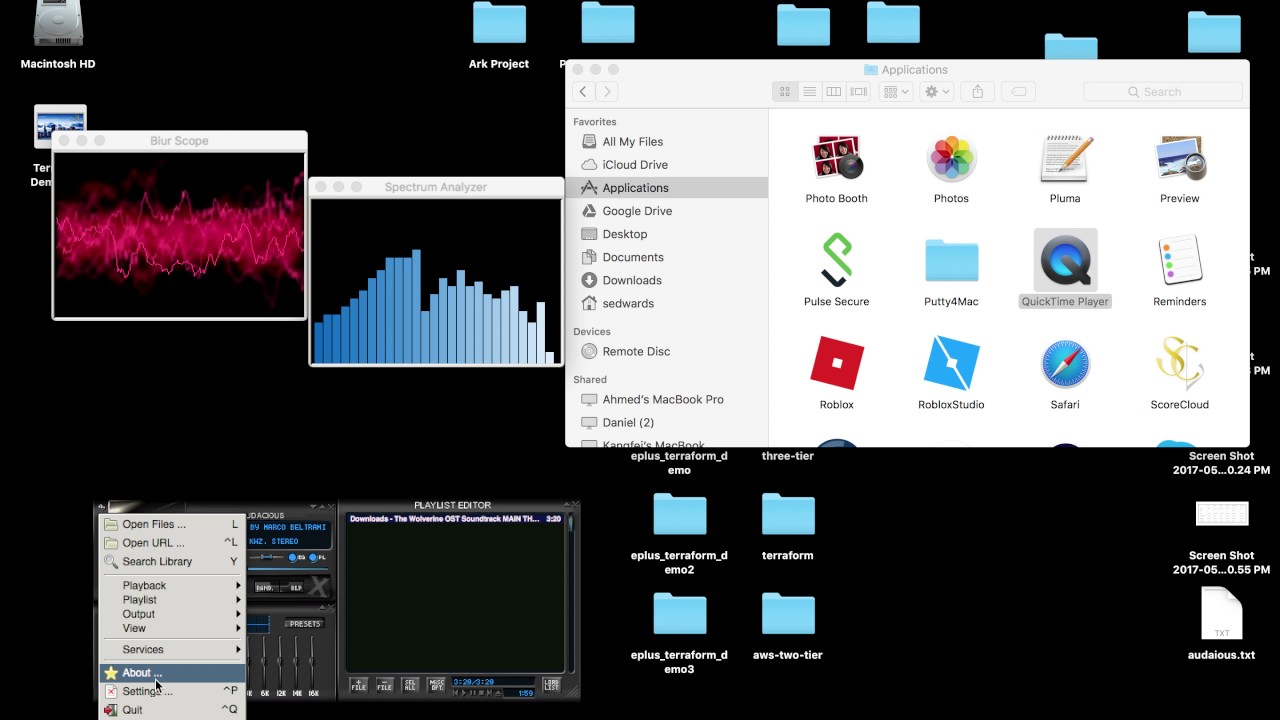The image size is (1280, 720).
Task: Open the Pulse Secure app icon
Action: pos(837,260)
